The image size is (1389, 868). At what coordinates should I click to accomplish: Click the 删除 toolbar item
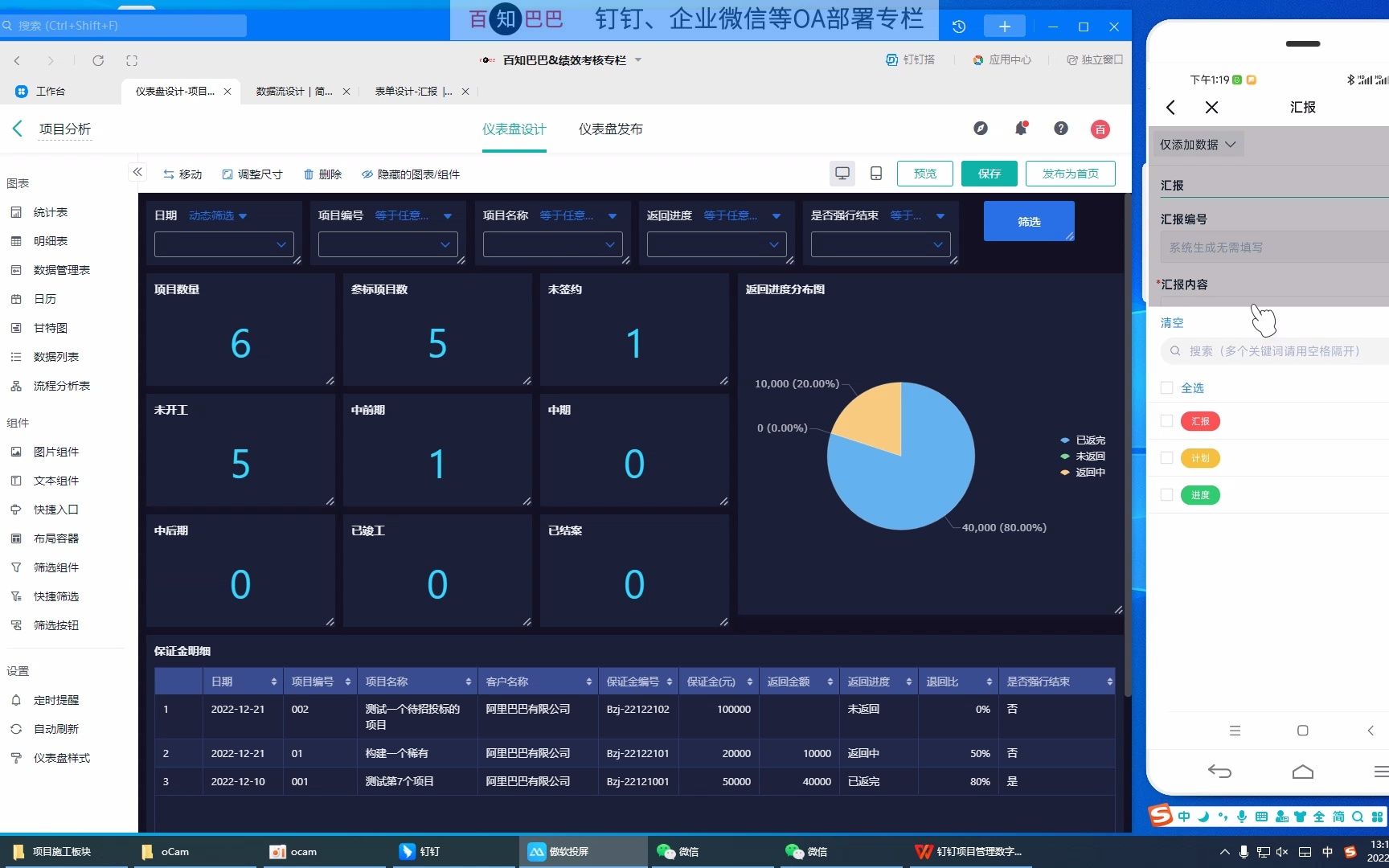[322, 174]
